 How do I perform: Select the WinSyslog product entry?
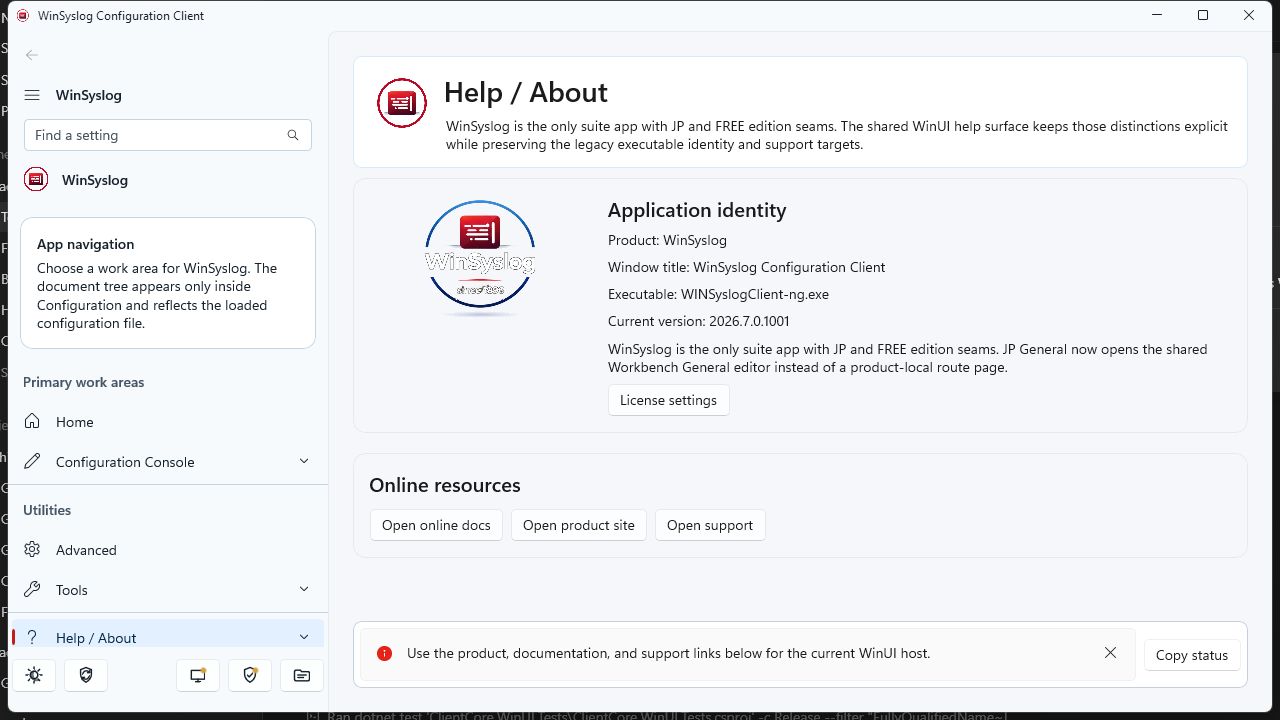[x=168, y=180]
